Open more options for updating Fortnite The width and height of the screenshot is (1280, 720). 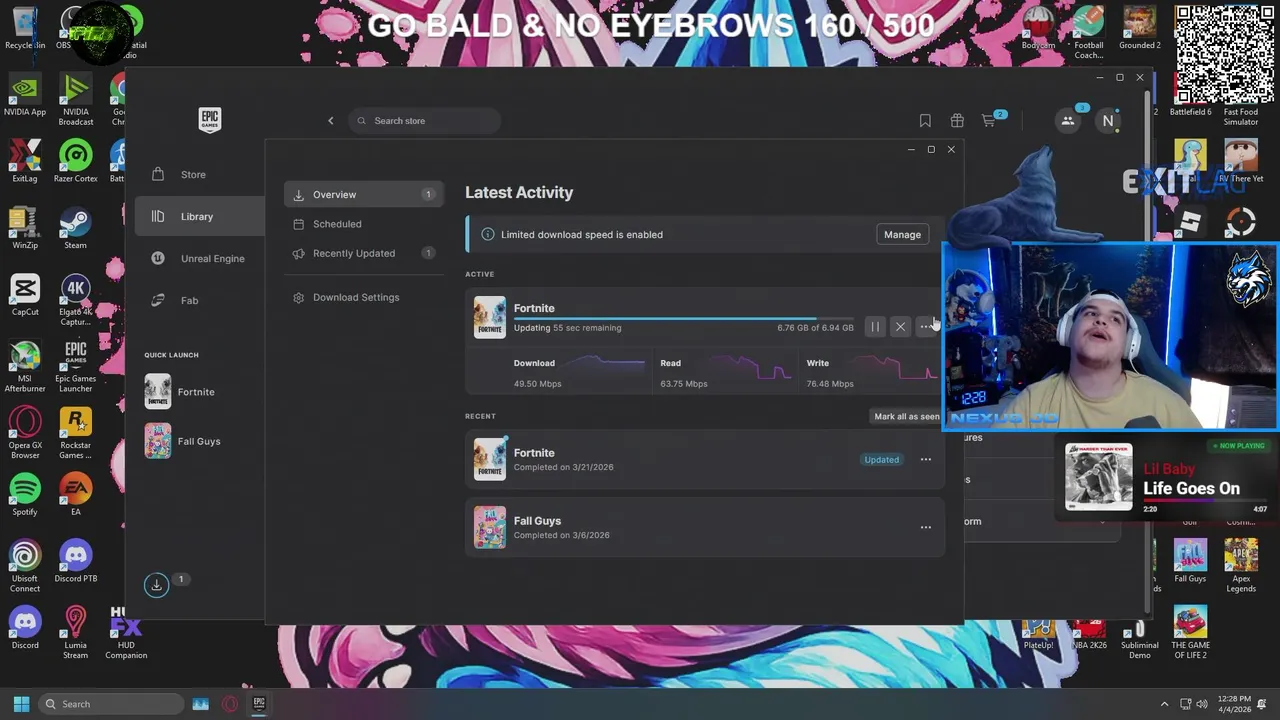[x=925, y=327]
